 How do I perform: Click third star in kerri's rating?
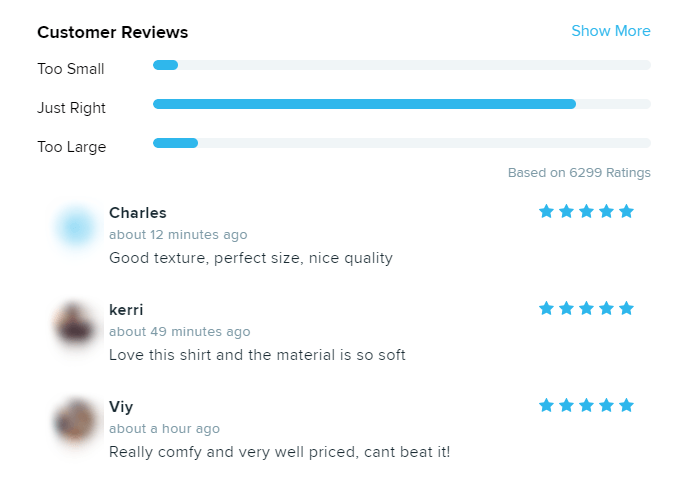(587, 308)
